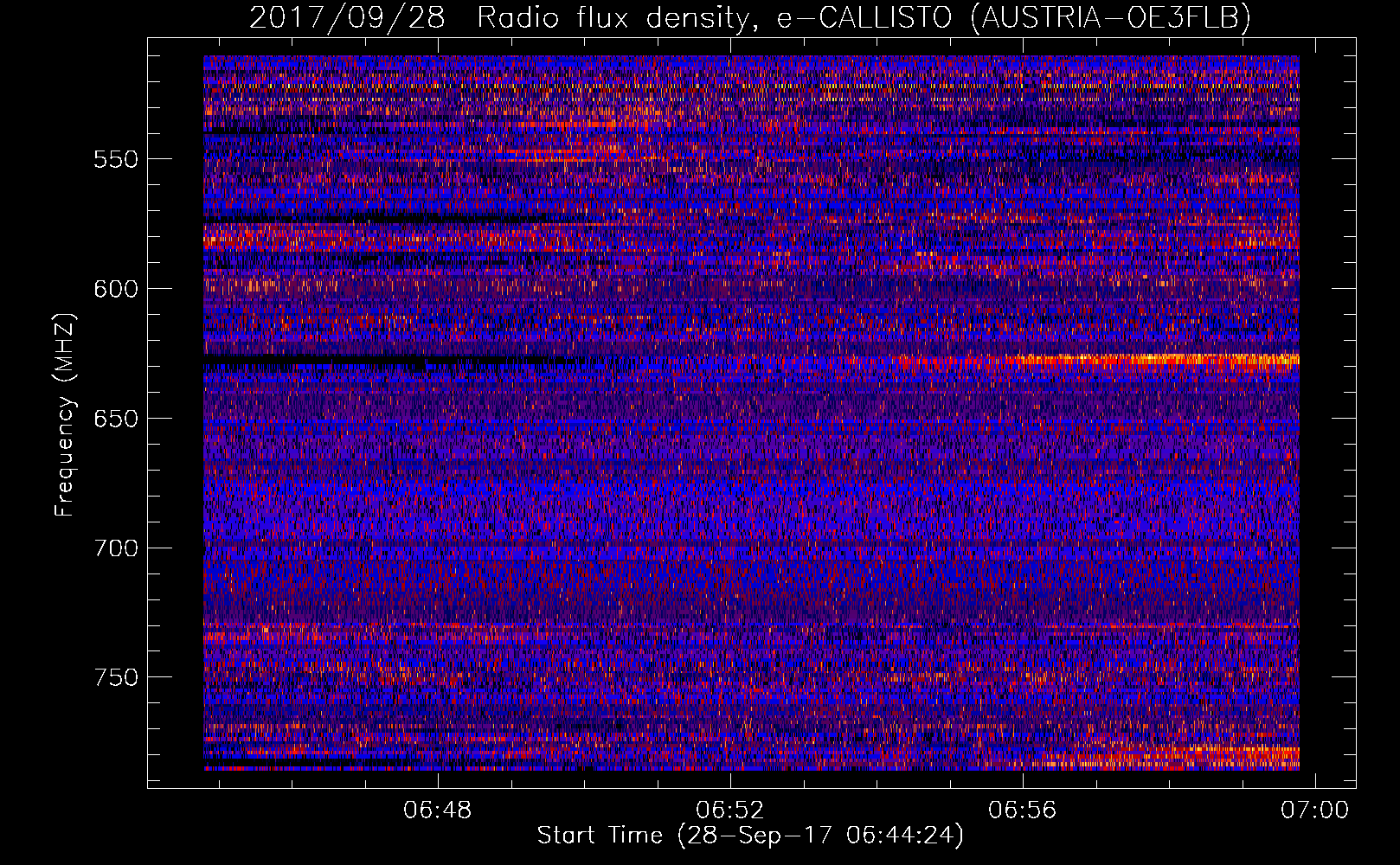Click the Start Time axis caption
This screenshot has width=1400, height=865.
point(750,836)
